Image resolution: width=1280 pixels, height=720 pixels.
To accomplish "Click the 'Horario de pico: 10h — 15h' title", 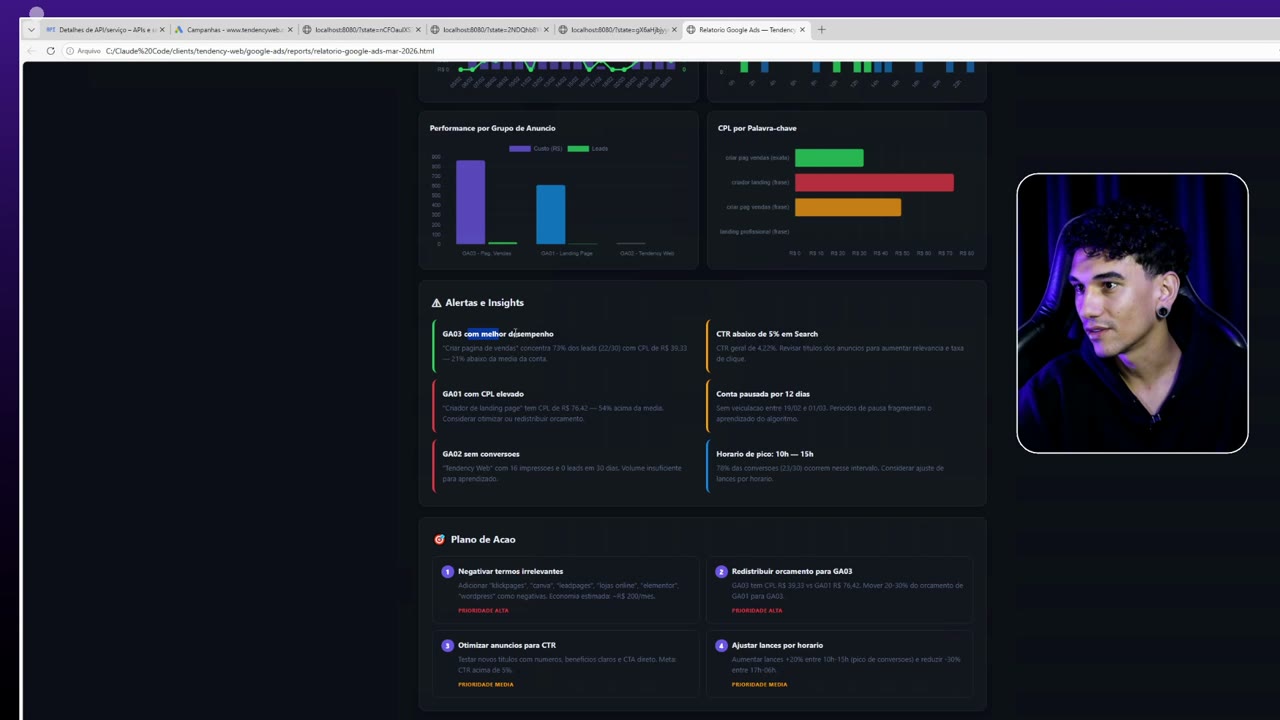I will (765, 454).
